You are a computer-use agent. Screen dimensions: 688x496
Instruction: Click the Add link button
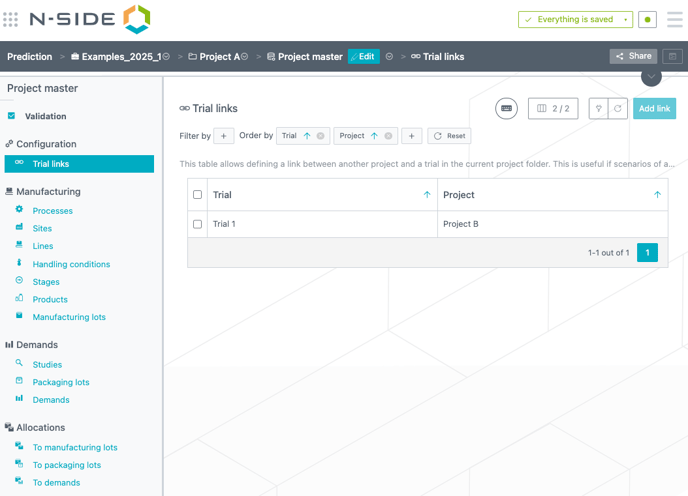(654, 108)
